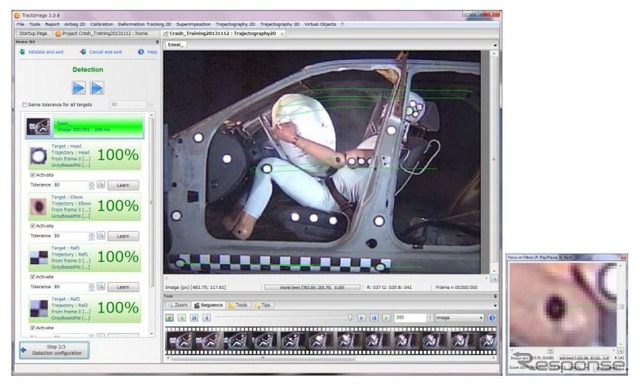Click first frame thumbnail in filmstrip
The image size is (640, 384).
[x=179, y=341]
